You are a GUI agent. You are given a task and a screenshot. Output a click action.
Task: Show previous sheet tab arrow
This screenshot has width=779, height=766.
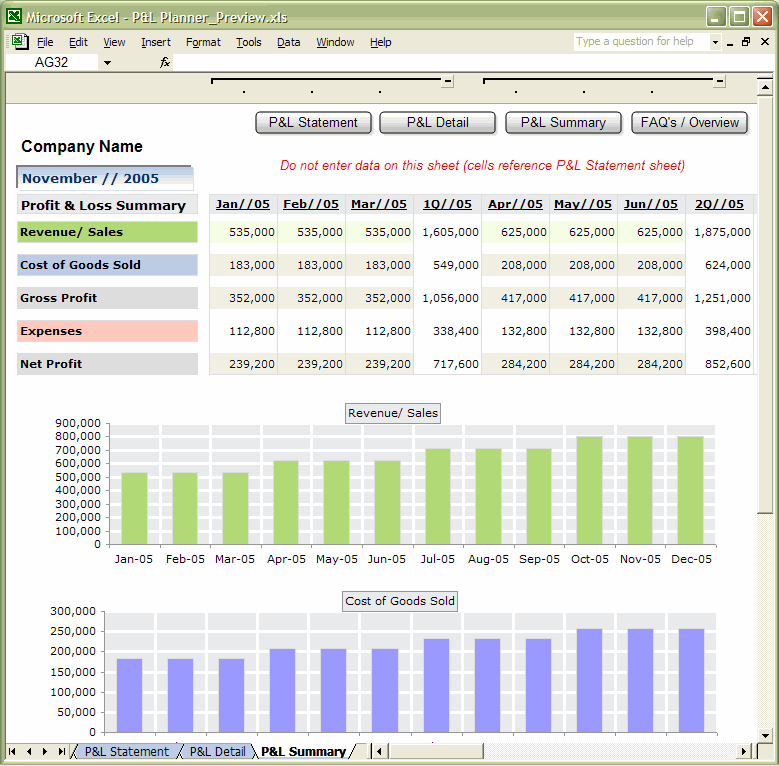pyautogui.click(x=29, y=751)
